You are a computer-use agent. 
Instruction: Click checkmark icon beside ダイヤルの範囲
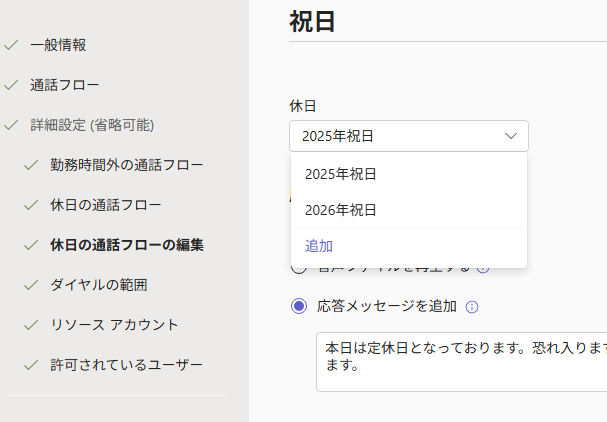tap(31, 285)
